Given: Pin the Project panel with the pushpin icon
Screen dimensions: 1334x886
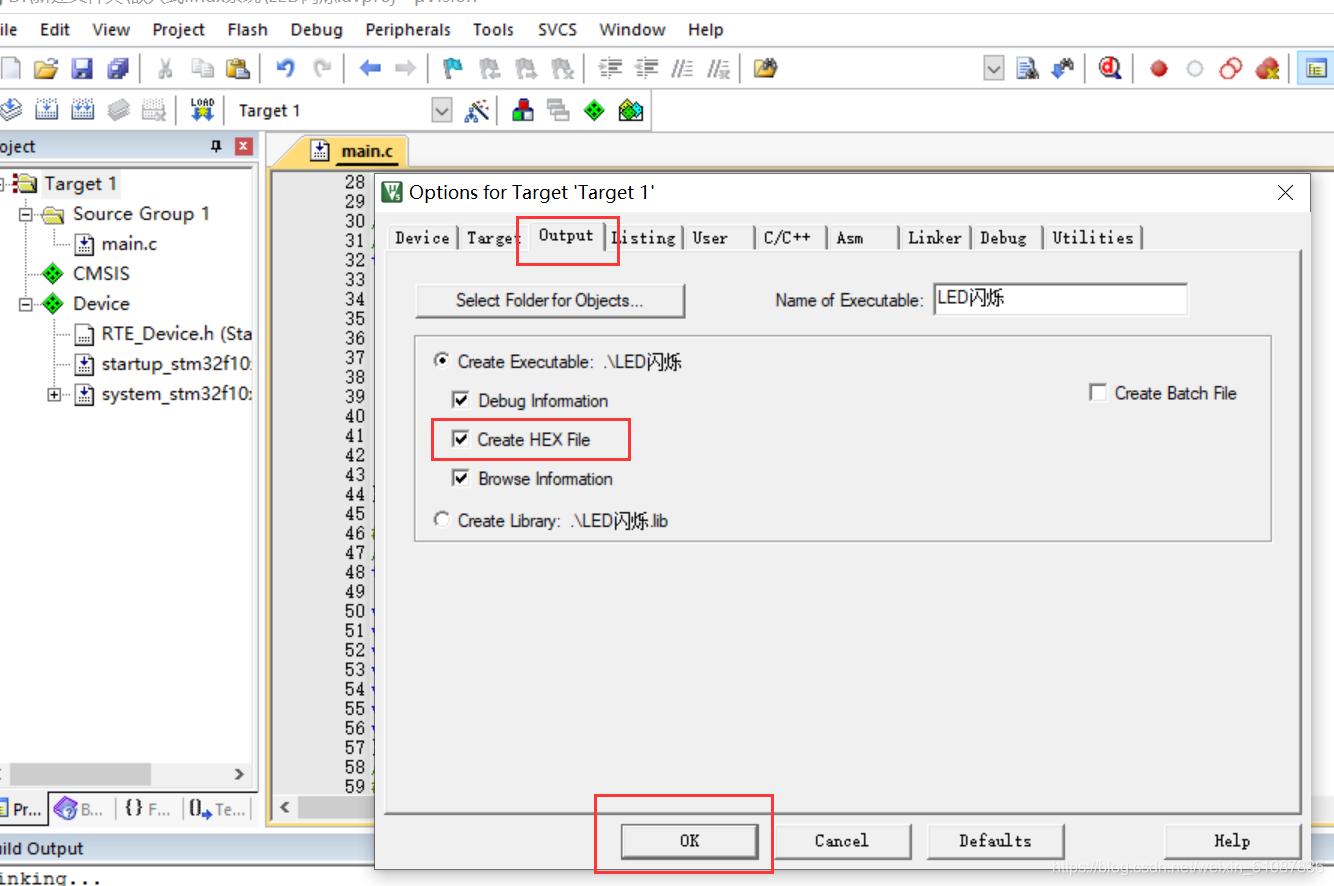Looking at the screenshot, I should [216, 147].
